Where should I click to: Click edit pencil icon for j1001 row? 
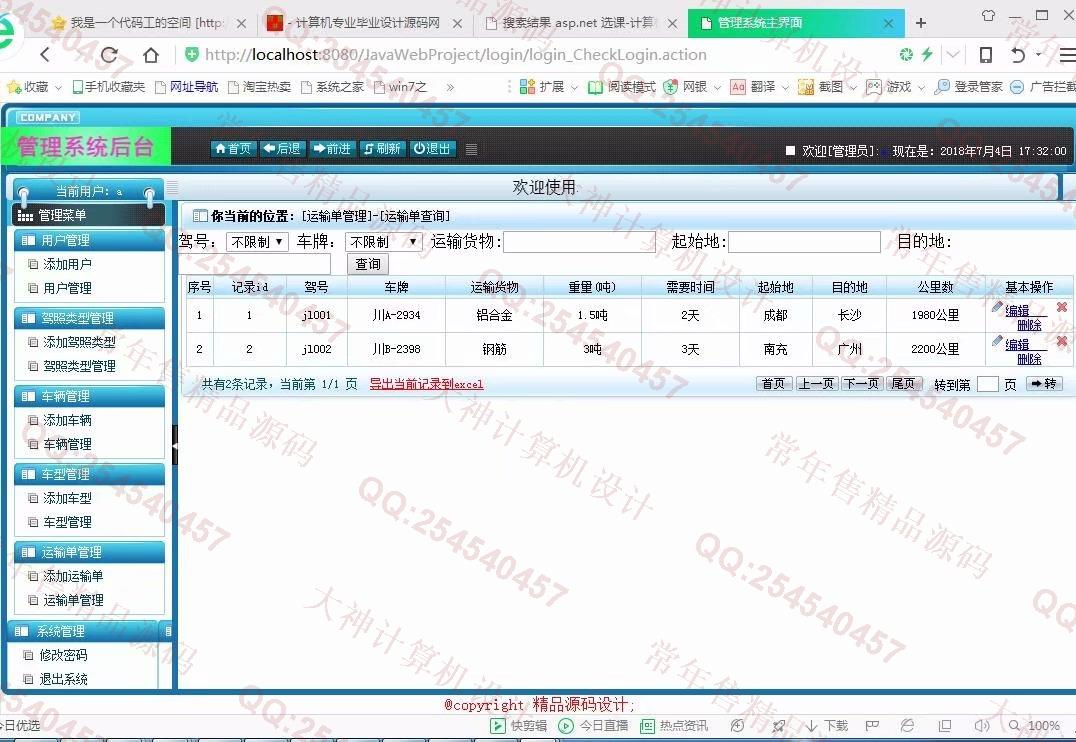click(x=997, y=307)
